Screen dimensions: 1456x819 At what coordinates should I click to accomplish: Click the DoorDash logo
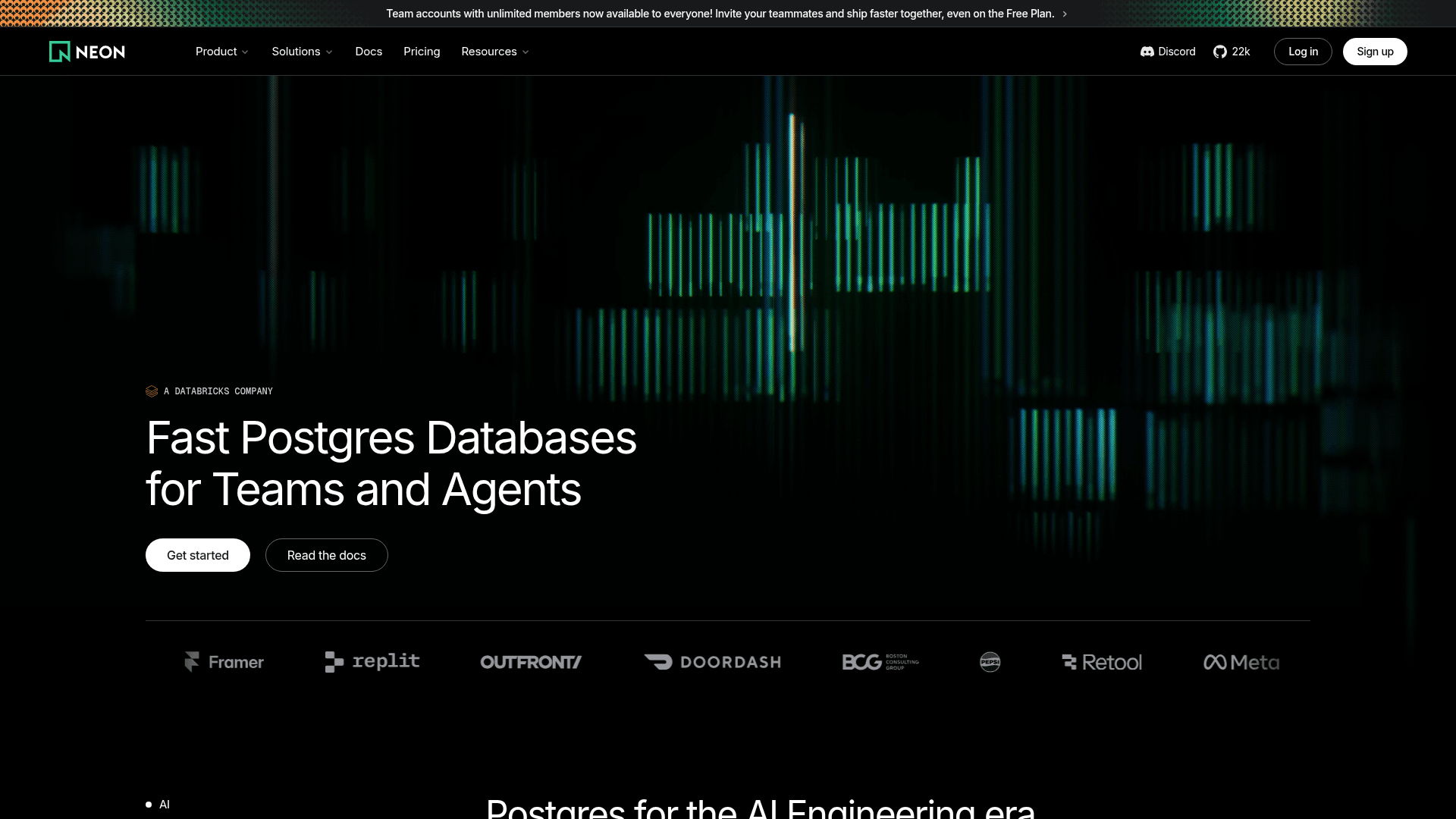[x=712, y=662]
